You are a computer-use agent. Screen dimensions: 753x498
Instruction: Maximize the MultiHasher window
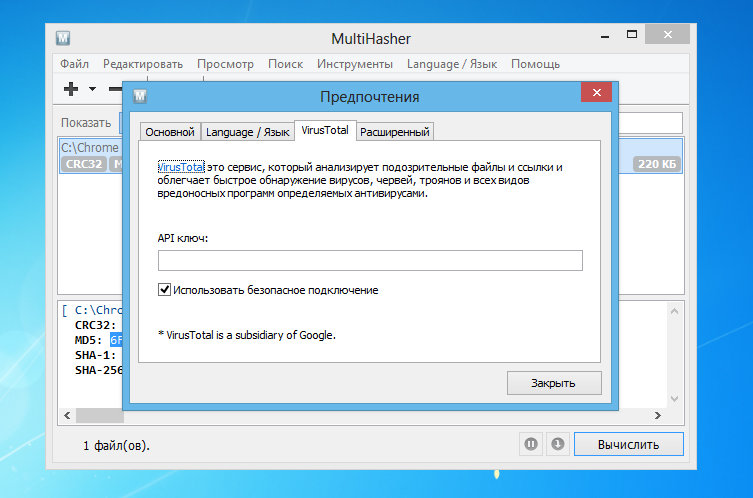[632, 34]
